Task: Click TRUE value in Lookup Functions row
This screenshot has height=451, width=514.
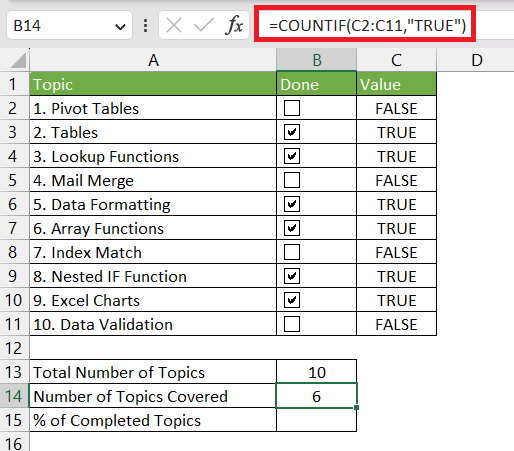Action: pyautogui.click(x=396, y=156)
